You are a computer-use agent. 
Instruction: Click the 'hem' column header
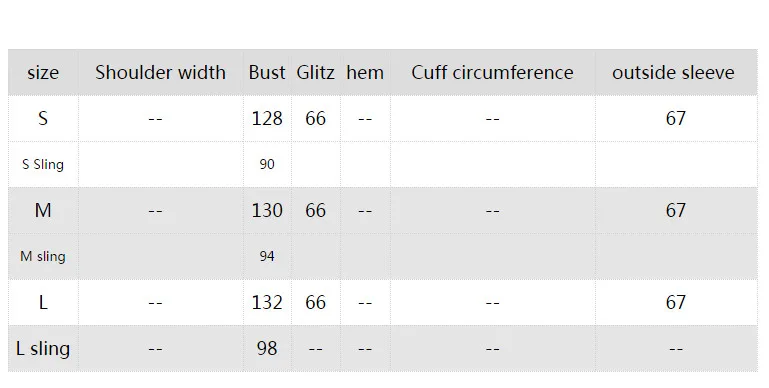click(365, 73)
